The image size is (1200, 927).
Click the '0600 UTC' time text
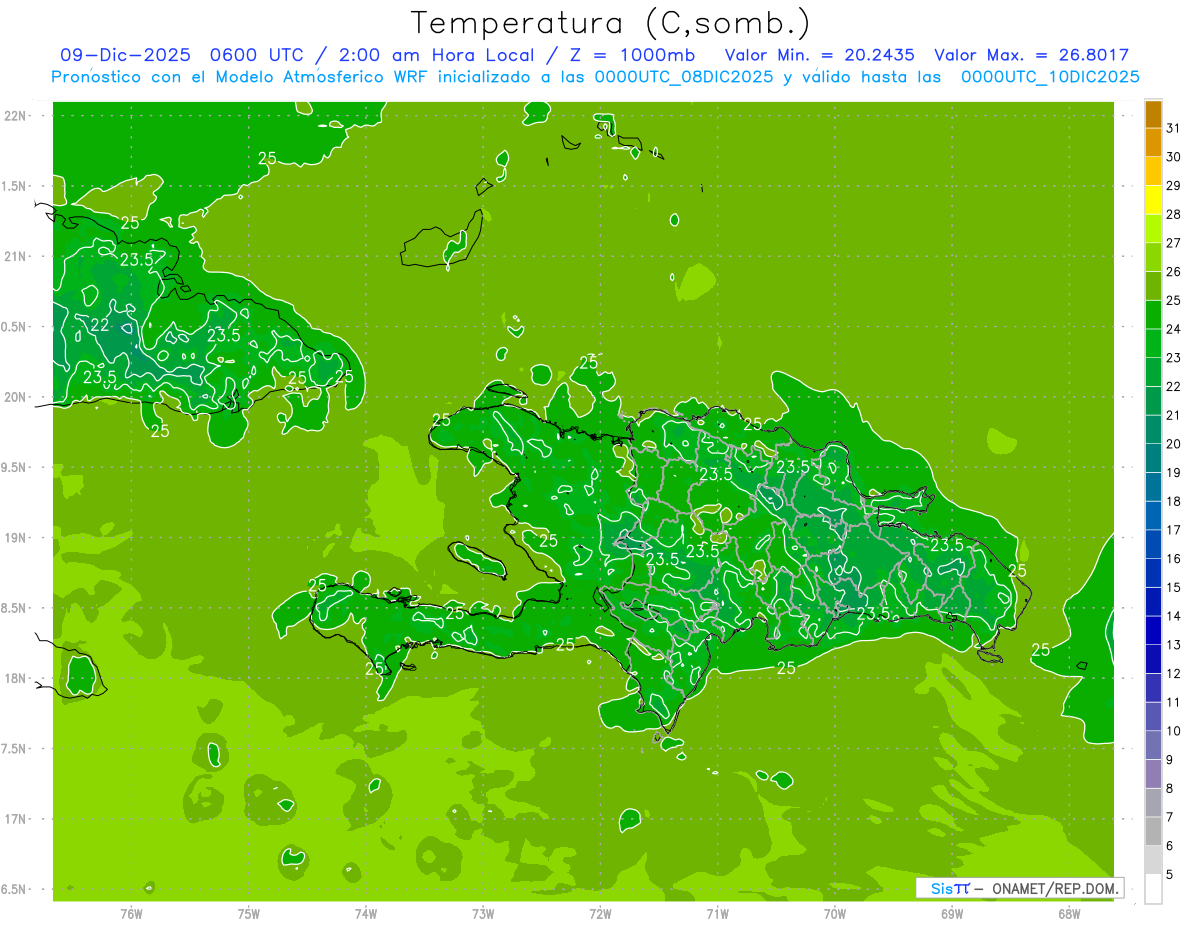[x=257, y=55]
